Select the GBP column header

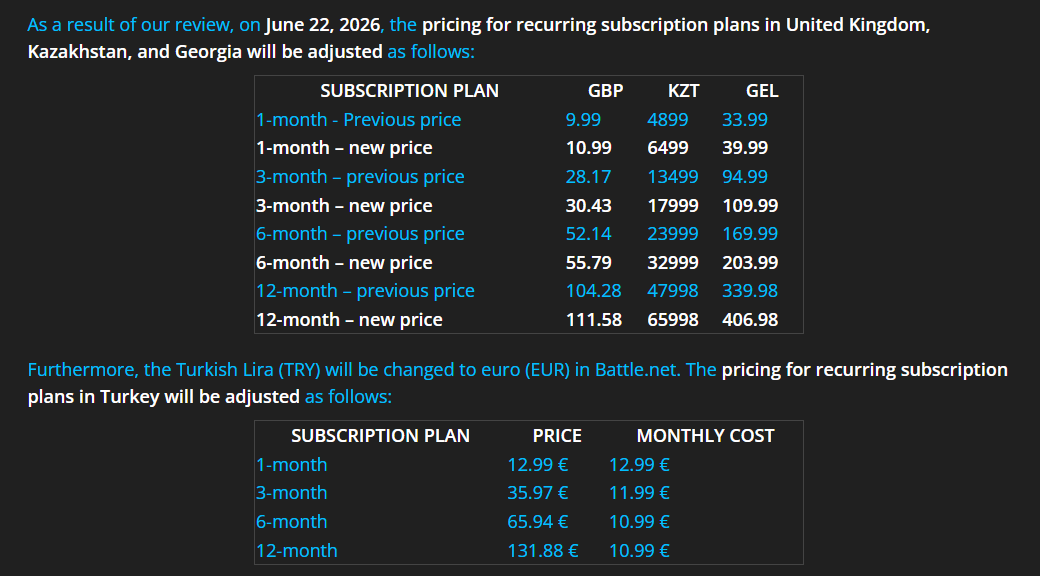[605, 91]
